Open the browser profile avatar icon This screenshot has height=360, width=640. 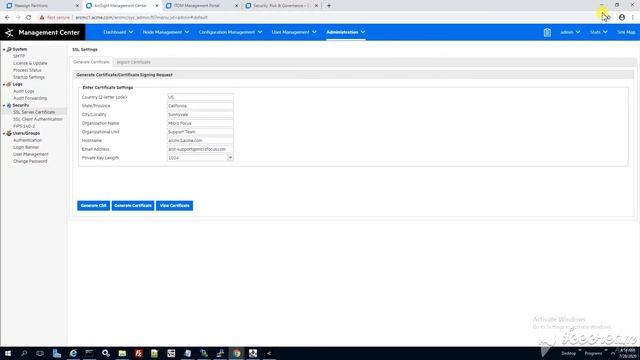(622, 18)
